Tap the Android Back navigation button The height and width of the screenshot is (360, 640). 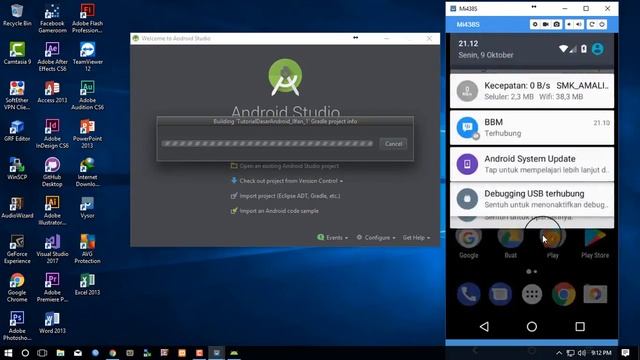point(484,327)
